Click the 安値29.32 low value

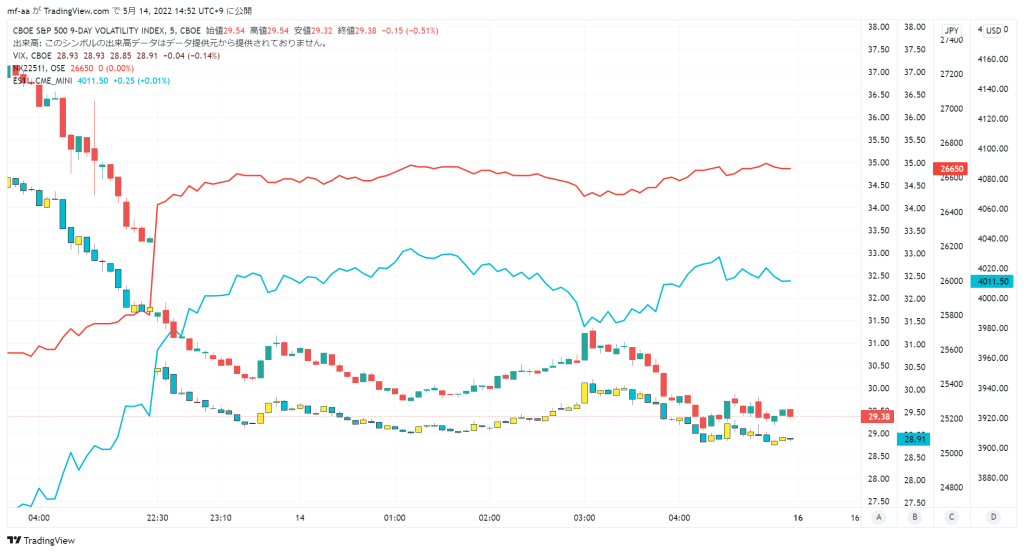[x=313, y=31]
